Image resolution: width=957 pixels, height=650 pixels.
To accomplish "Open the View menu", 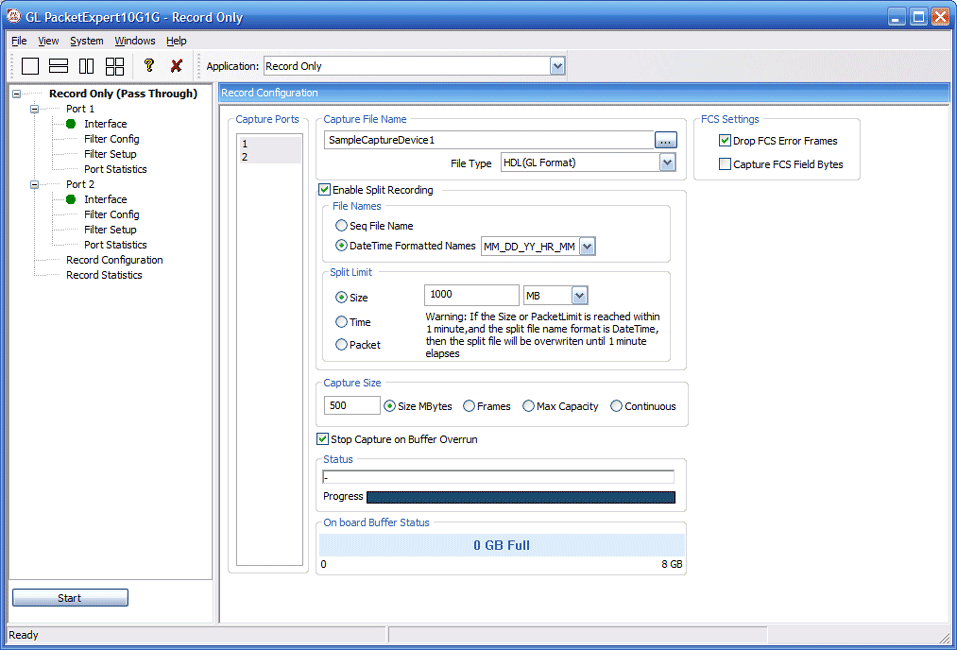I will [48, 41].
